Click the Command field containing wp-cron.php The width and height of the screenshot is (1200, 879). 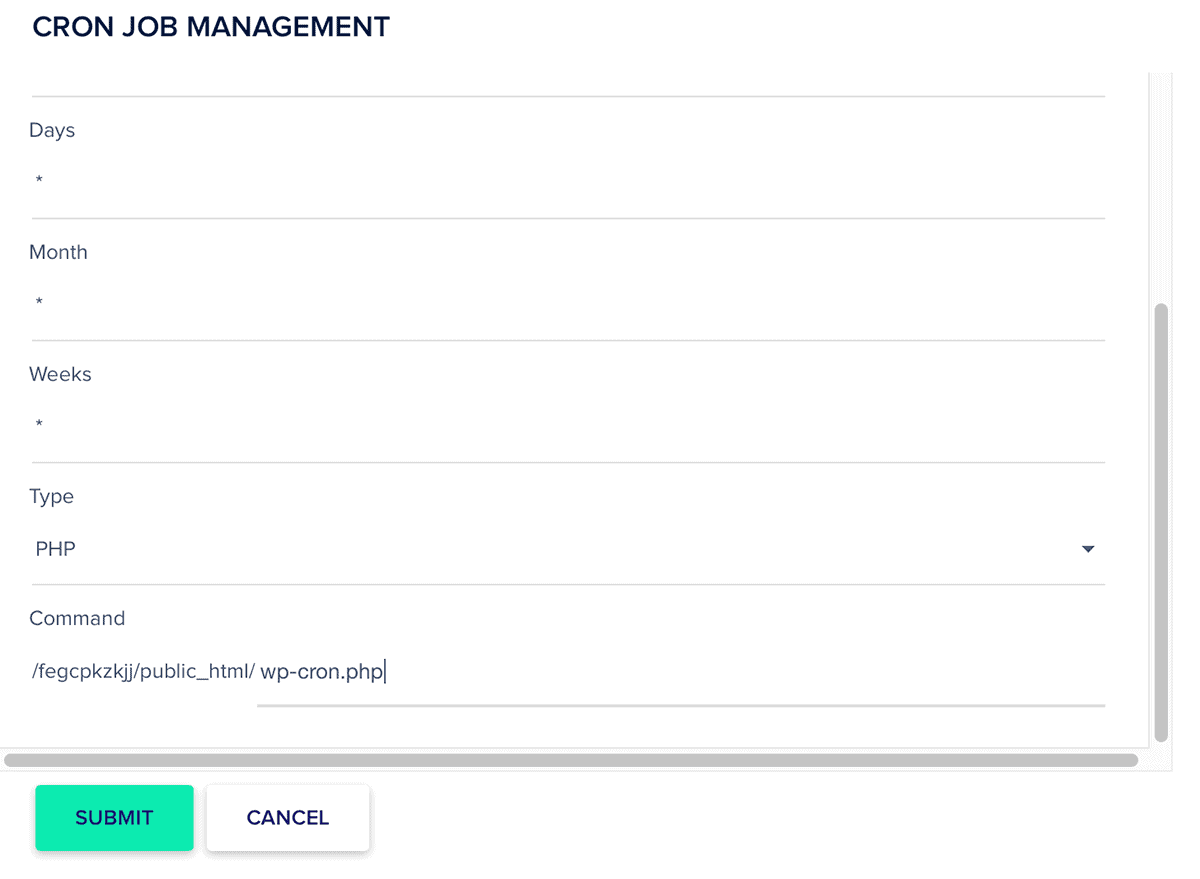(681, 672)
